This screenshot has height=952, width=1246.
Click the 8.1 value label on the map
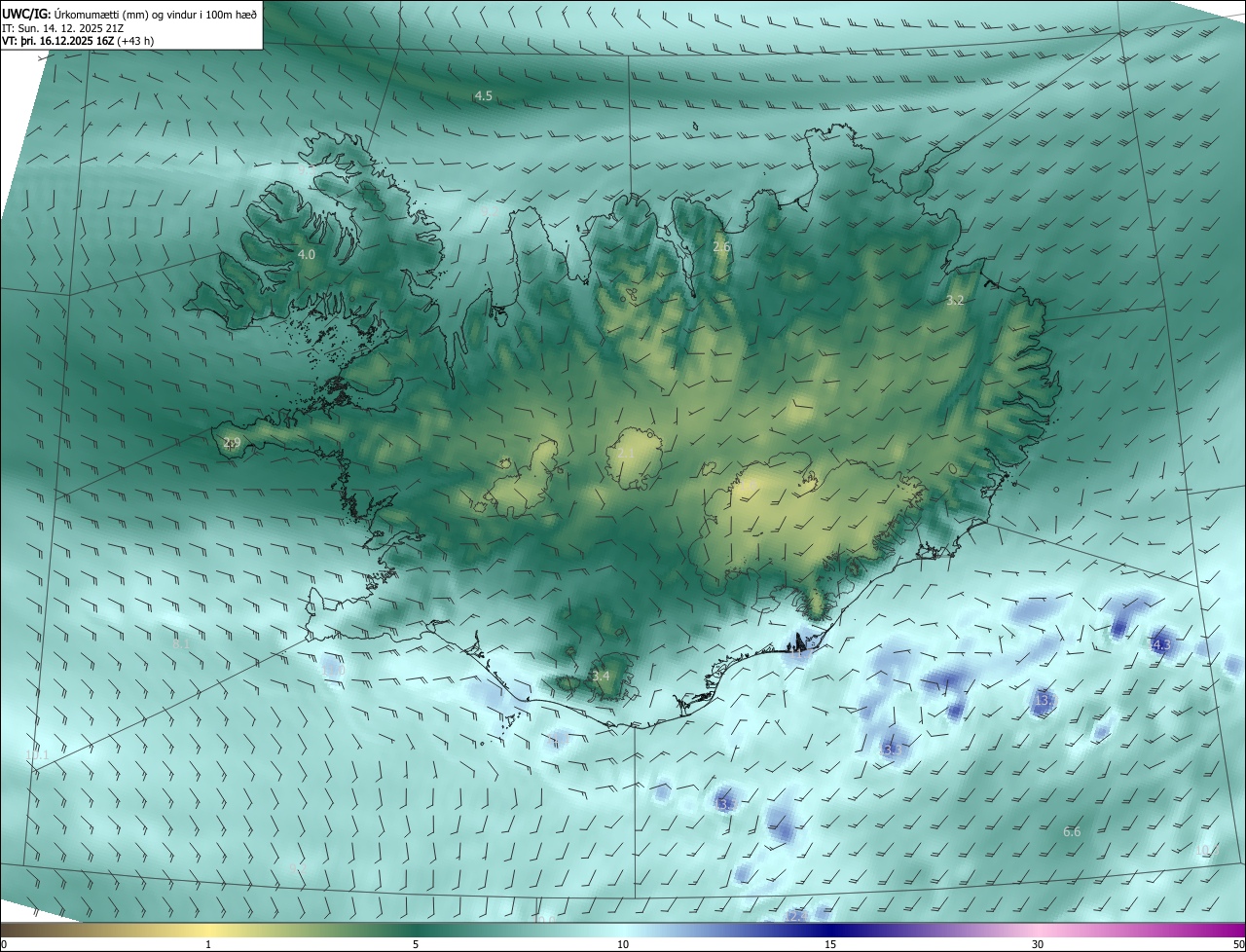pos(181,644)
